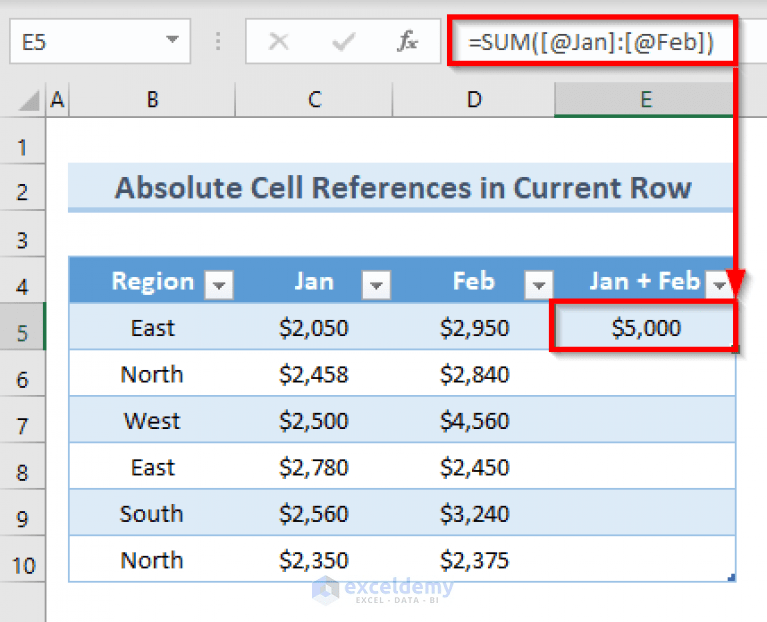Select the '$2,950' cell
Viewport: 767px width, 622px height.
point(474,327)
